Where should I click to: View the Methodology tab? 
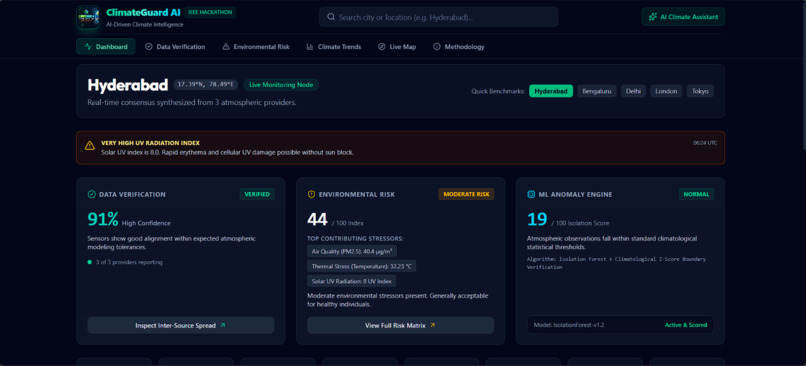click(459, 47)
